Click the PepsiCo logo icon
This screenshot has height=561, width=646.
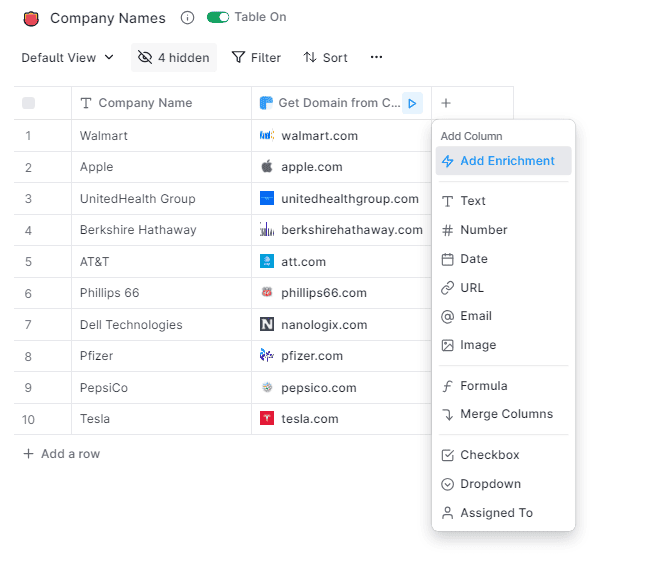click(267, 387)
